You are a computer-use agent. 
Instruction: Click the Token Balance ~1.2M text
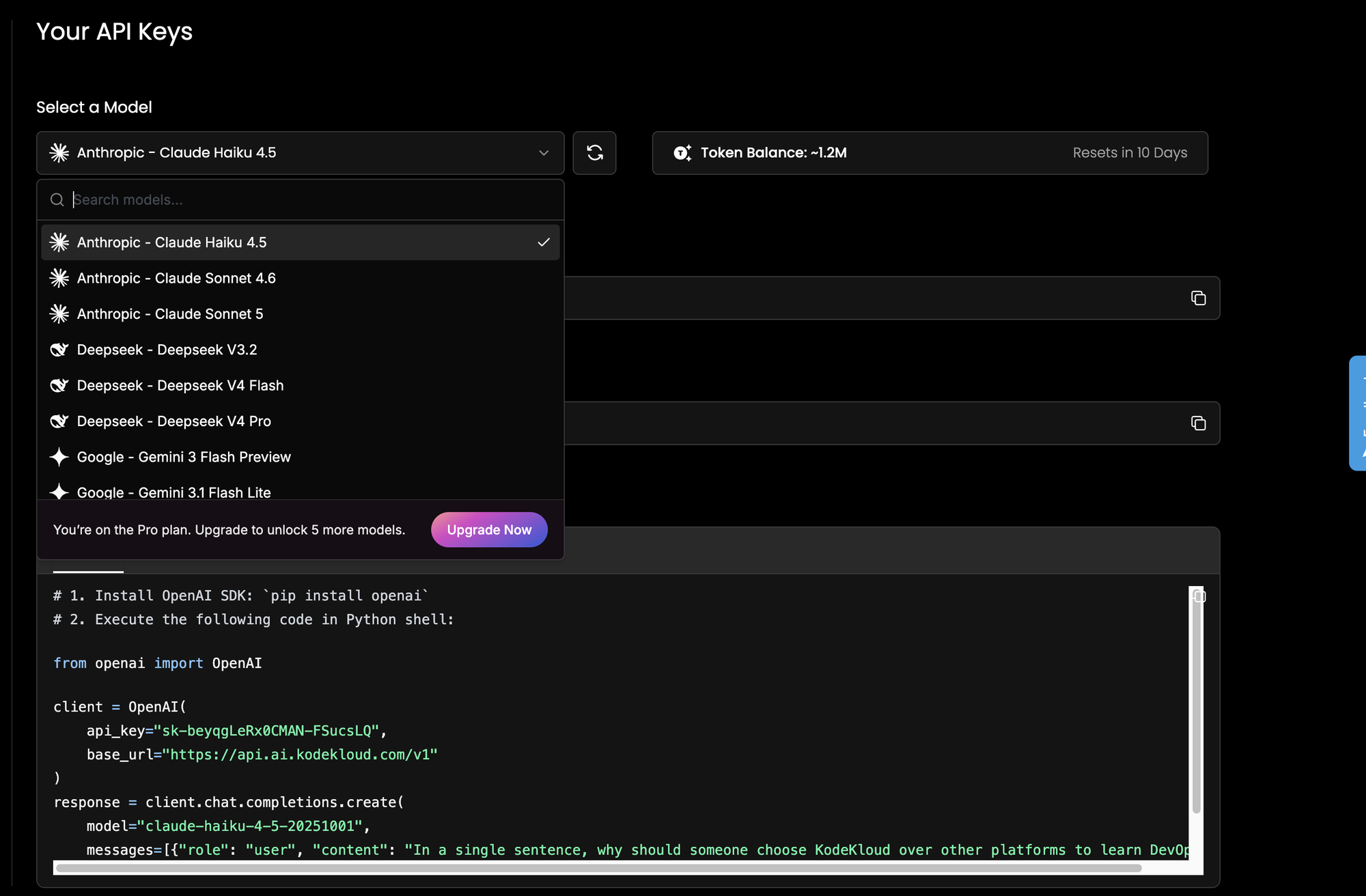773,153
